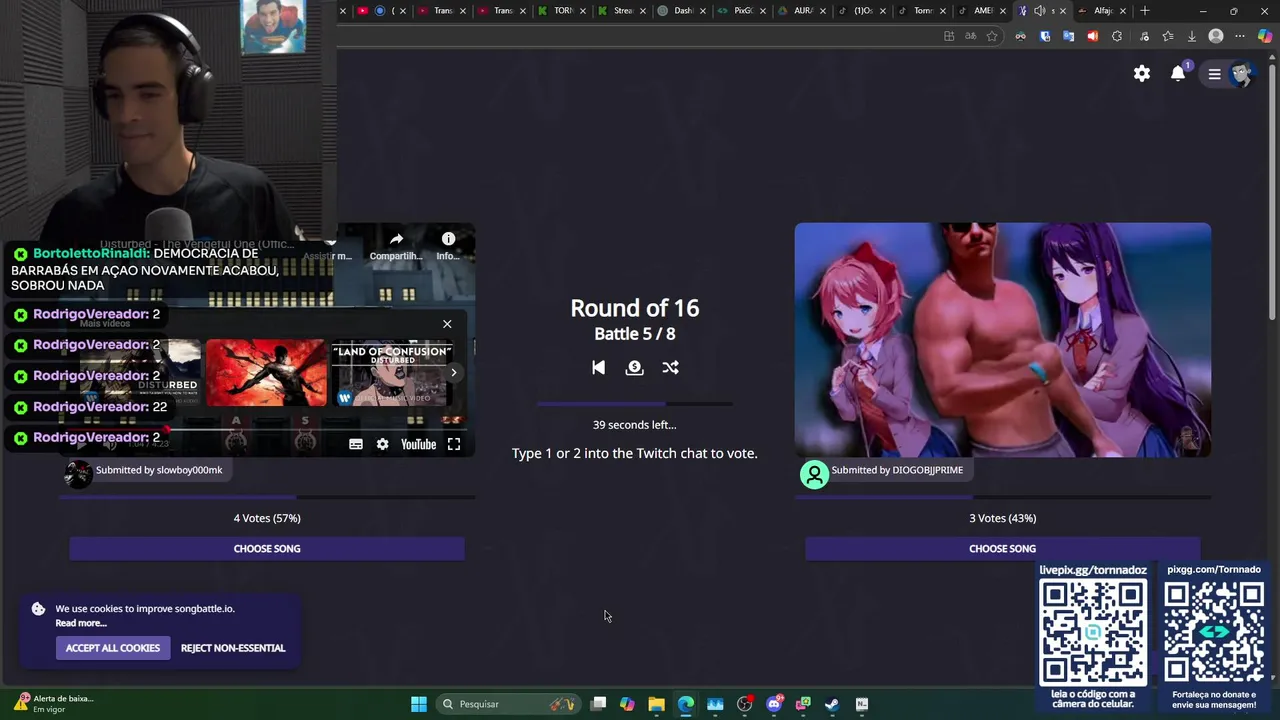Open File Explorer from the taskbar
Image resolution: width=1280 pixels, height=720 pixels.
tap(656, 704)
